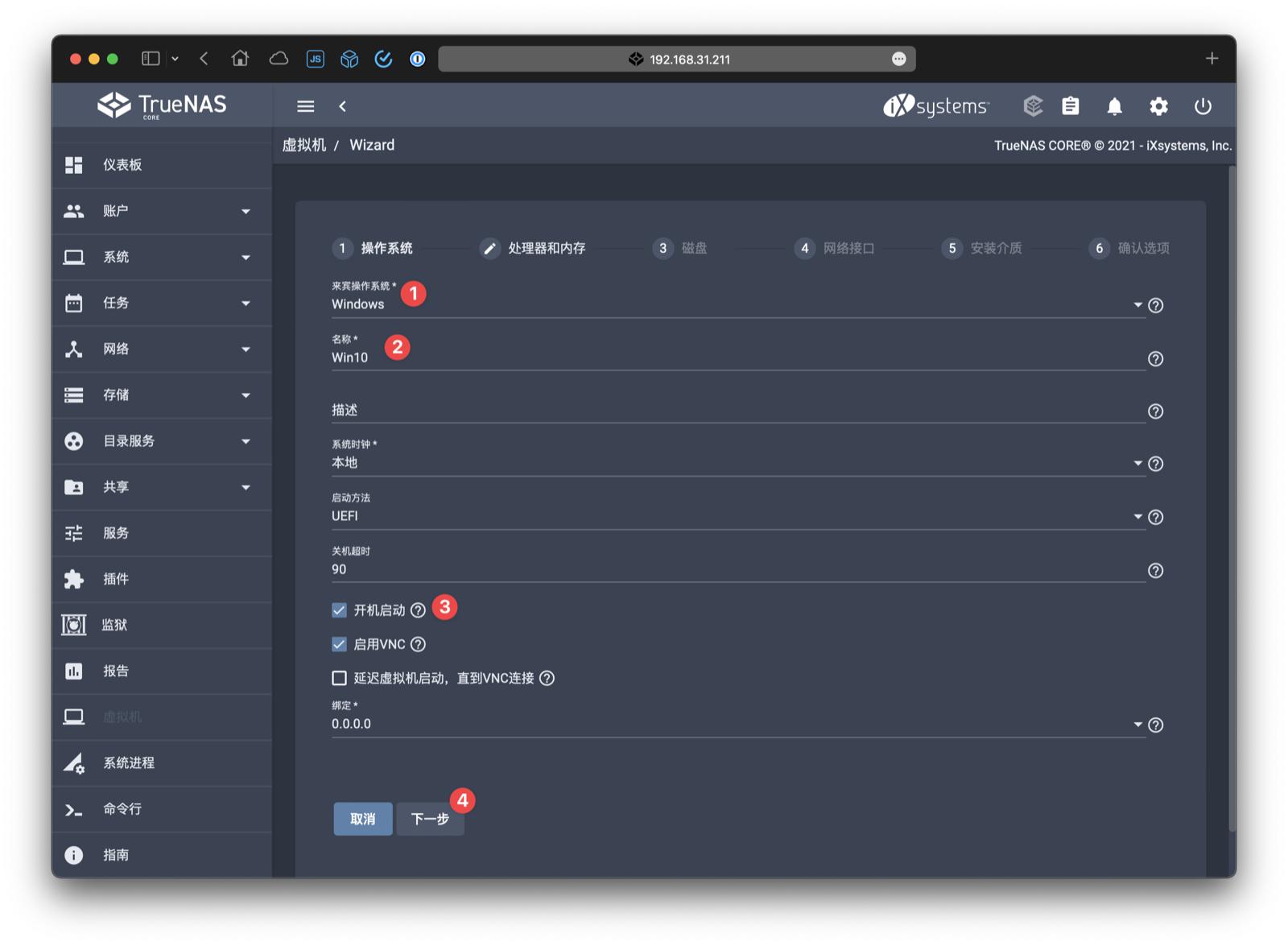Open the task manager clipboard icon
Screen dimensions: 1288x946
click(1070, 105)
